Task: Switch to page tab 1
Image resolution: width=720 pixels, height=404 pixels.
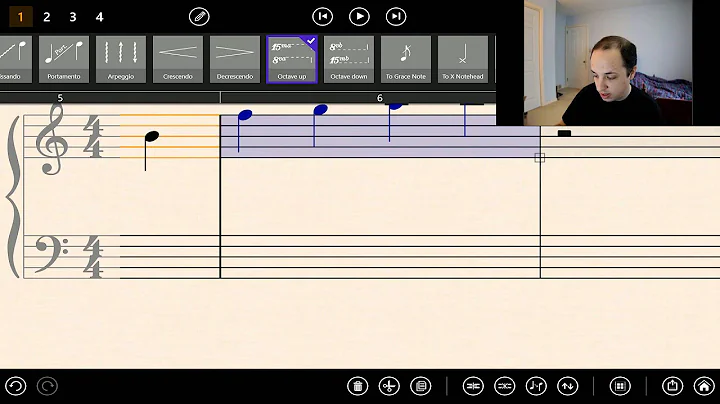Action: pyautogui.click(x=20, y=17)
